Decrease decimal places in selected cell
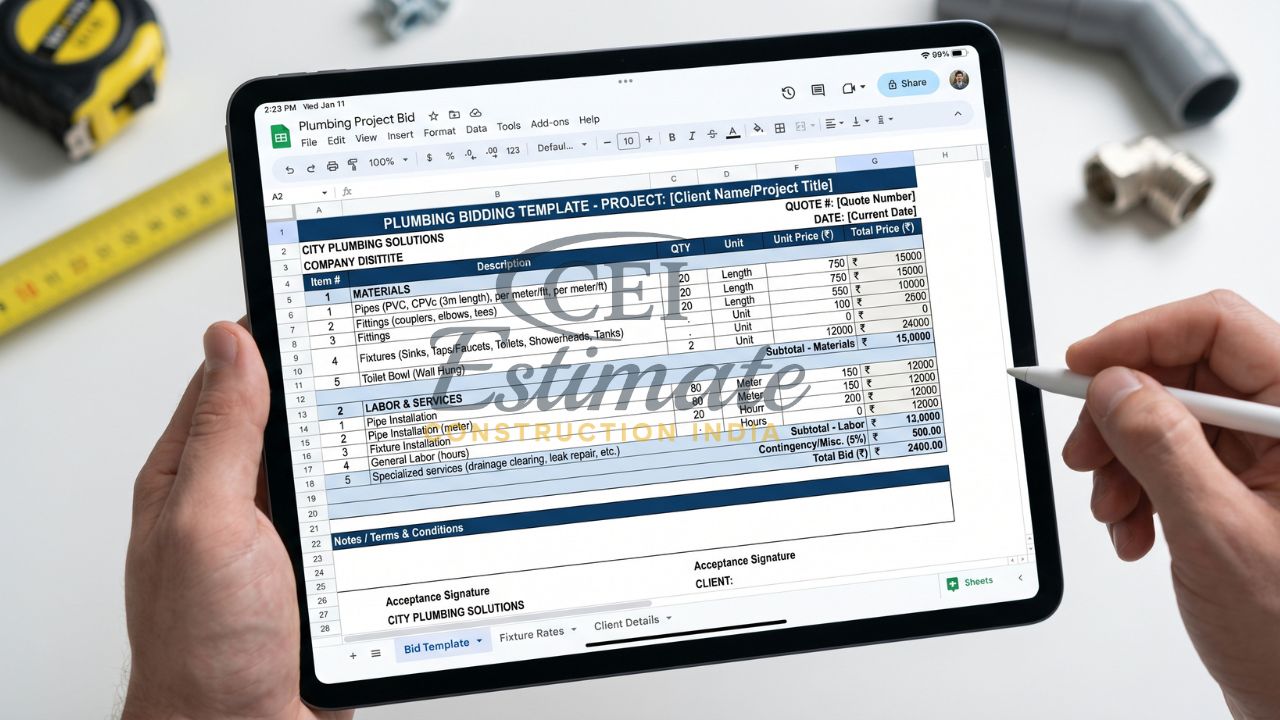This screenshot has width=1280, height=720. (468, 153)
